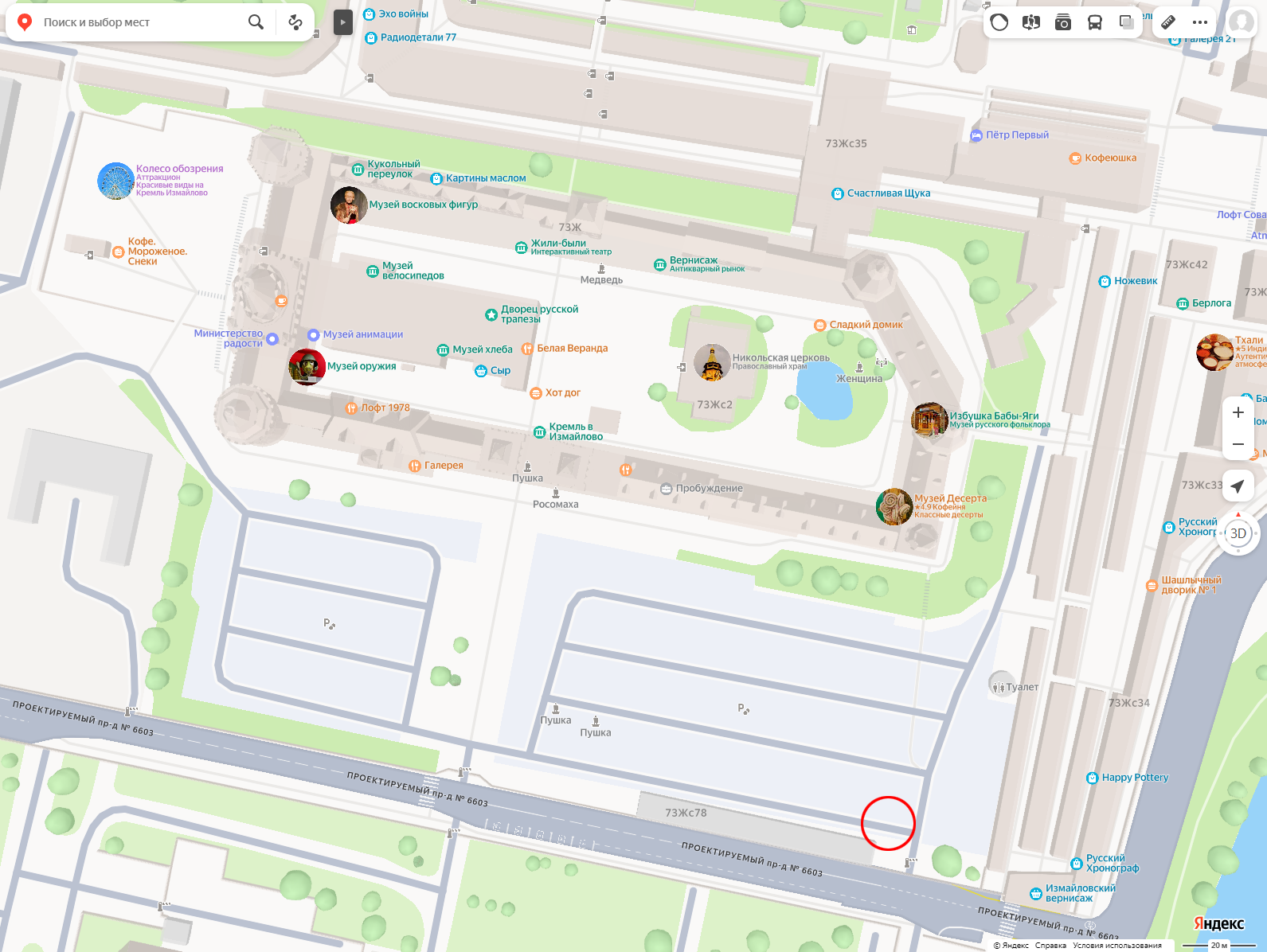Screen dimensions: 1267x952
Task: Click the Колесо обозрения map marker
Action: coord(115,181)
